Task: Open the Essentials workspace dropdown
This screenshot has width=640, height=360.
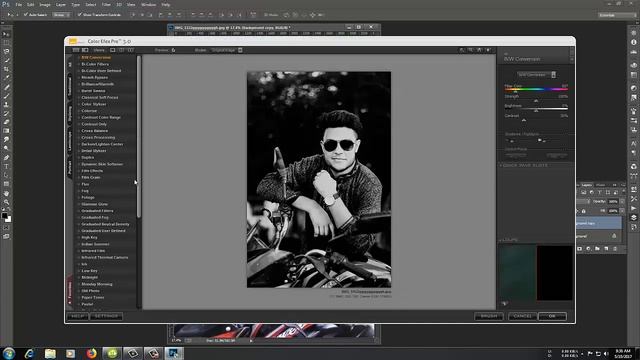Action: coord(617,15)
